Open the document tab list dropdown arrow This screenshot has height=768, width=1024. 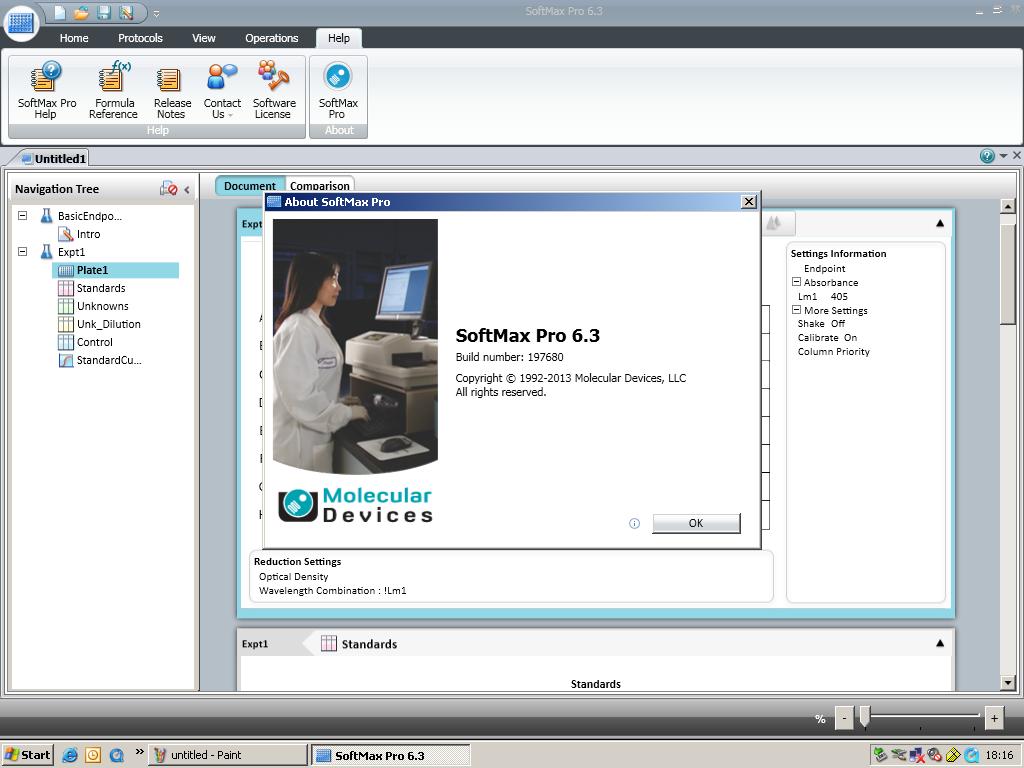(x=1004, y=155)
